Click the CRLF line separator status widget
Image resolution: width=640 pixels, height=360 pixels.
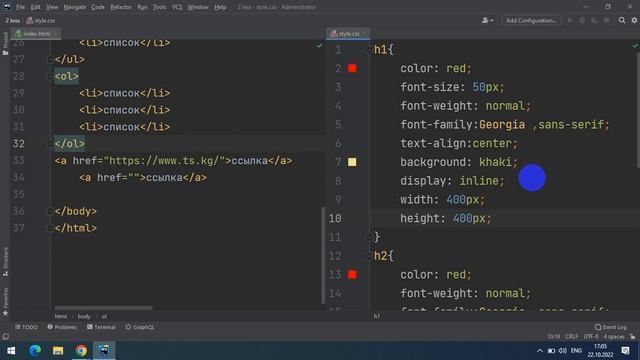coord(571,337)
